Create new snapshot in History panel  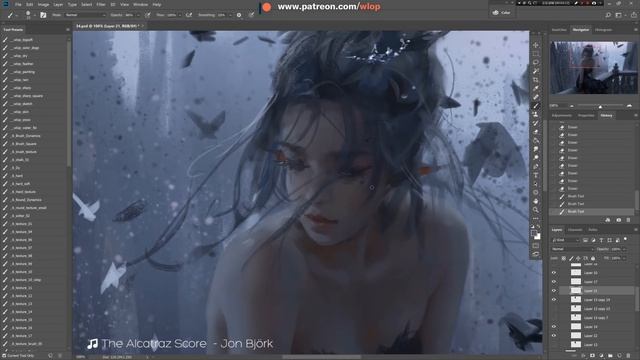[x=618, y=220]
